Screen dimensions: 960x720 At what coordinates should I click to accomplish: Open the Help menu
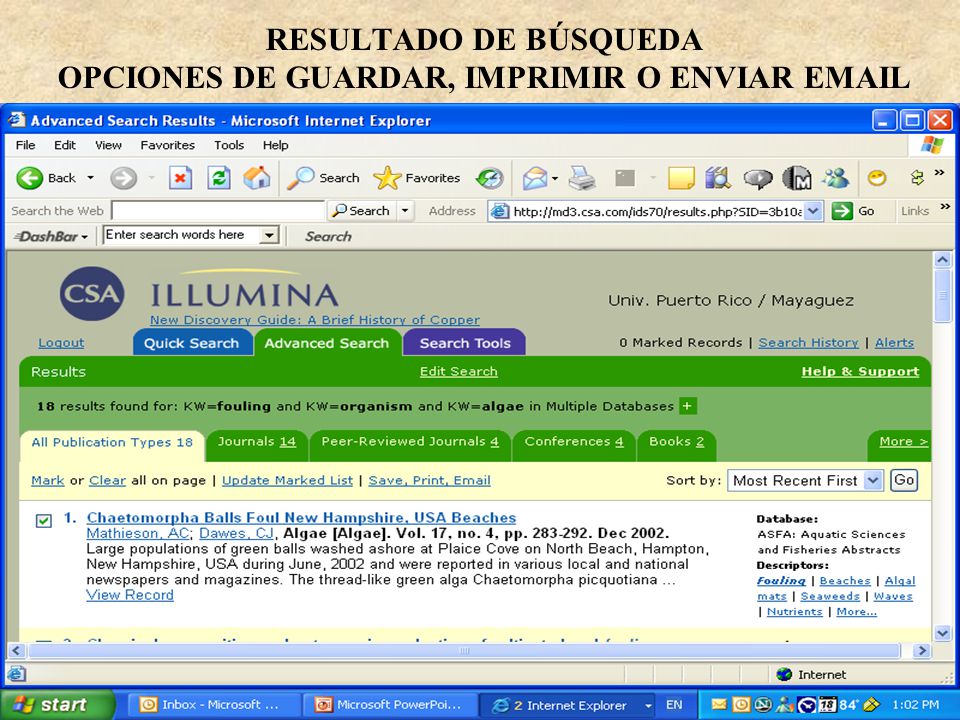click(x=276, y=145)
